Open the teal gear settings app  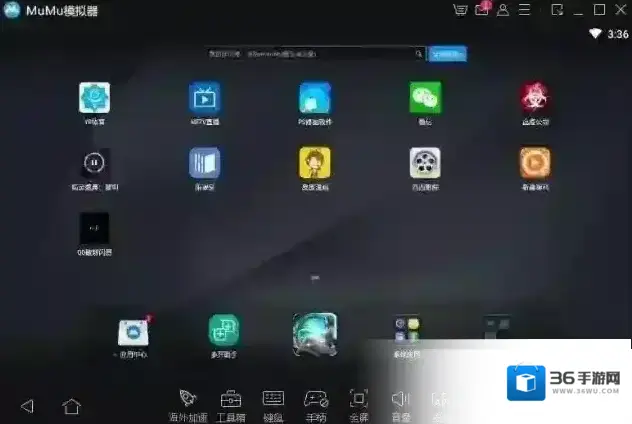click(94, 98)
